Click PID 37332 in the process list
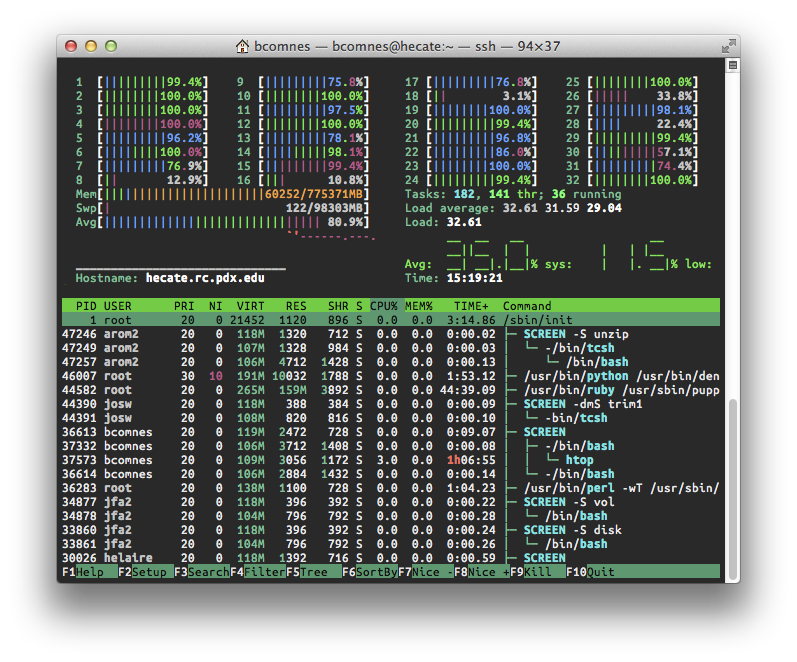The height and width of the screenshot is (662, 797). coord(79,446)
